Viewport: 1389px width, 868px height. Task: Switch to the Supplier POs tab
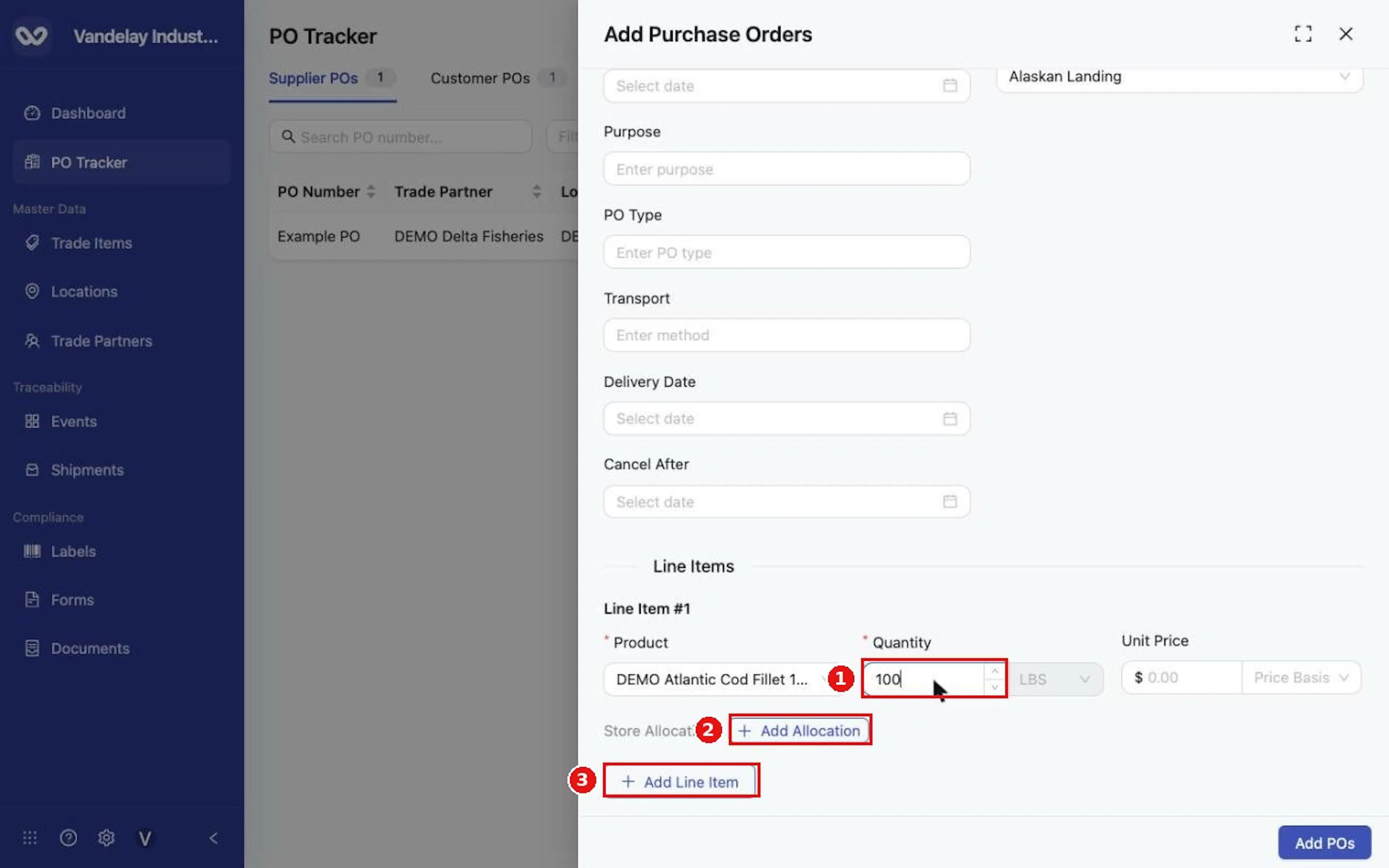(x=332, y=78)
